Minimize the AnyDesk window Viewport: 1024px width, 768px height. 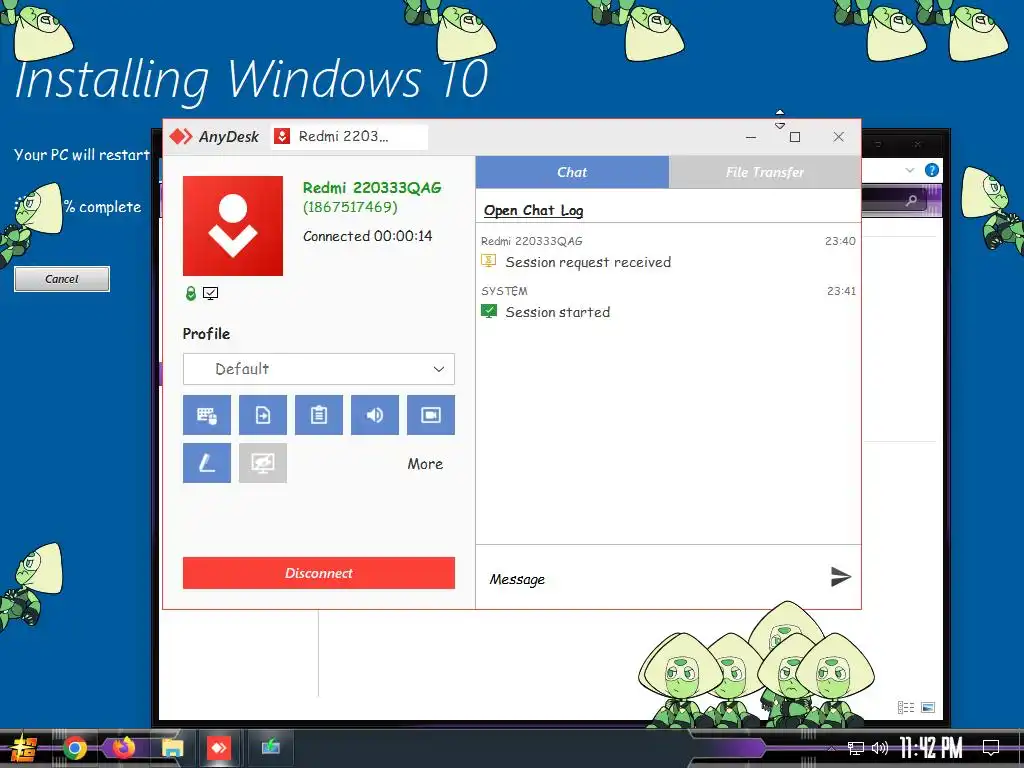[x=751, y=136]
